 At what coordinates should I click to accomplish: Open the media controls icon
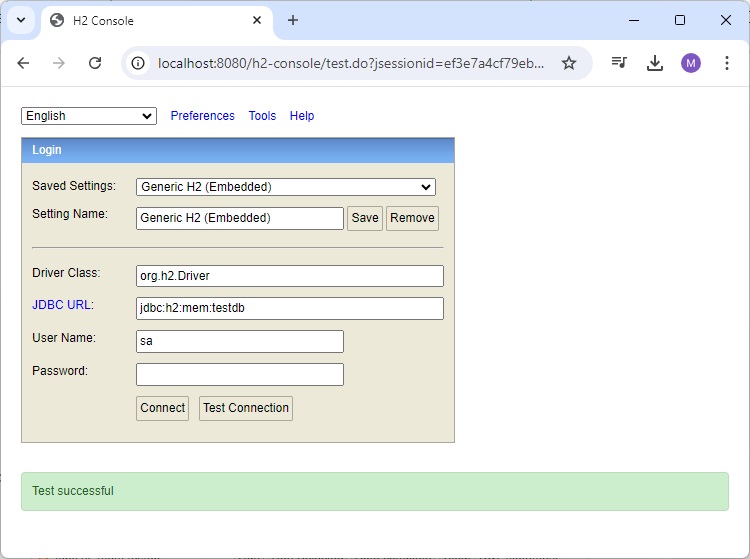pos(619,62)
